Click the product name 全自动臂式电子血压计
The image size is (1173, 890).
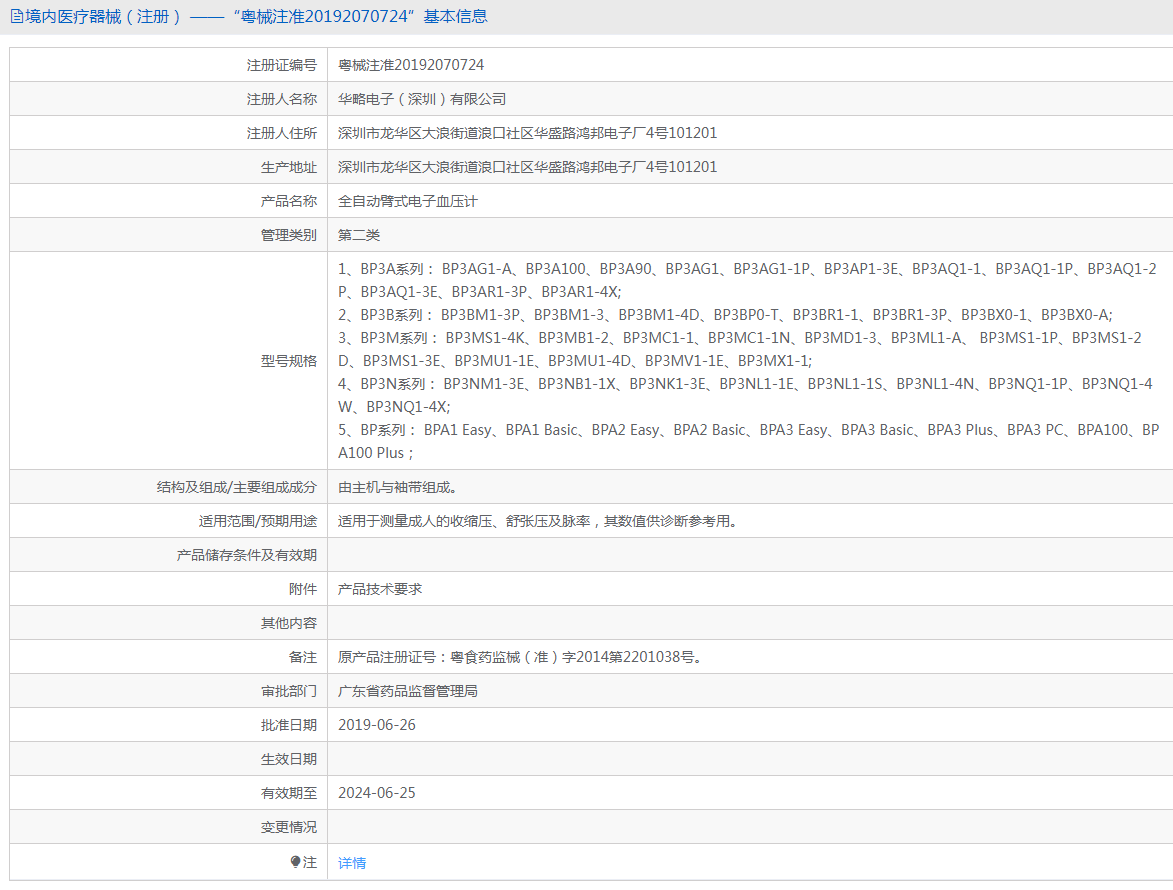[408, 201]
